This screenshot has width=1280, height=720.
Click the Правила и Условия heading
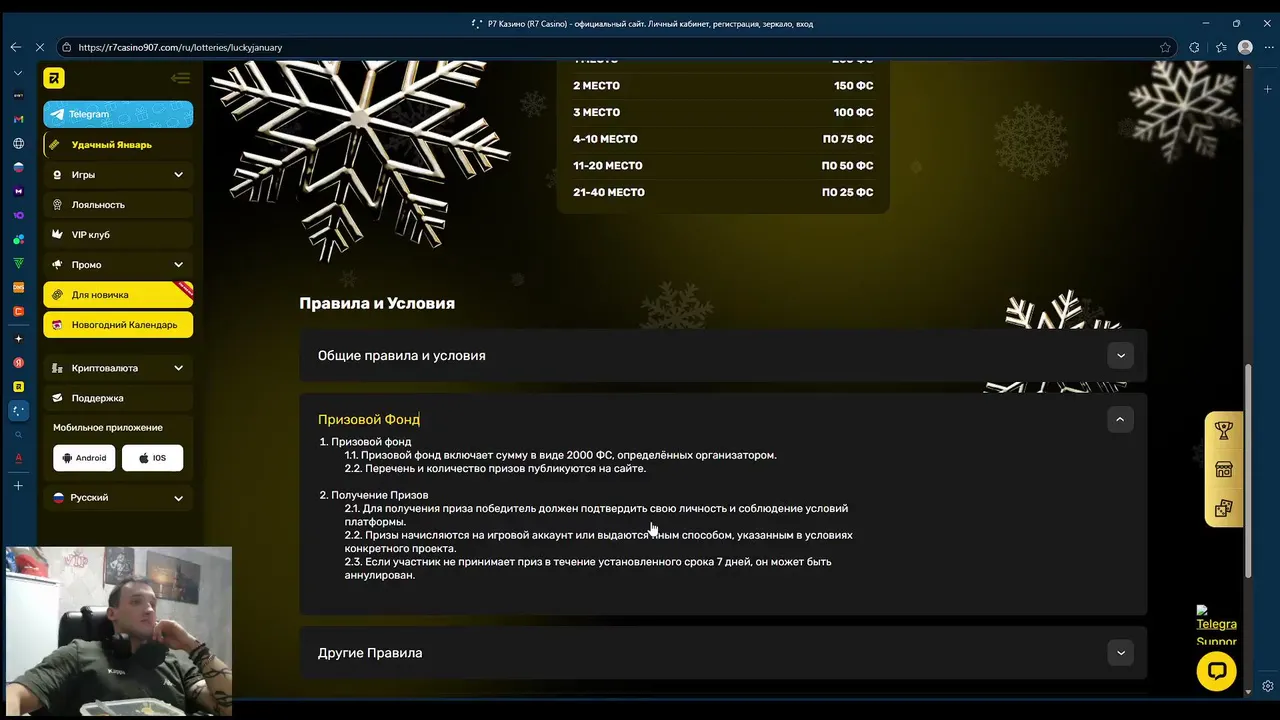(377, 303)
